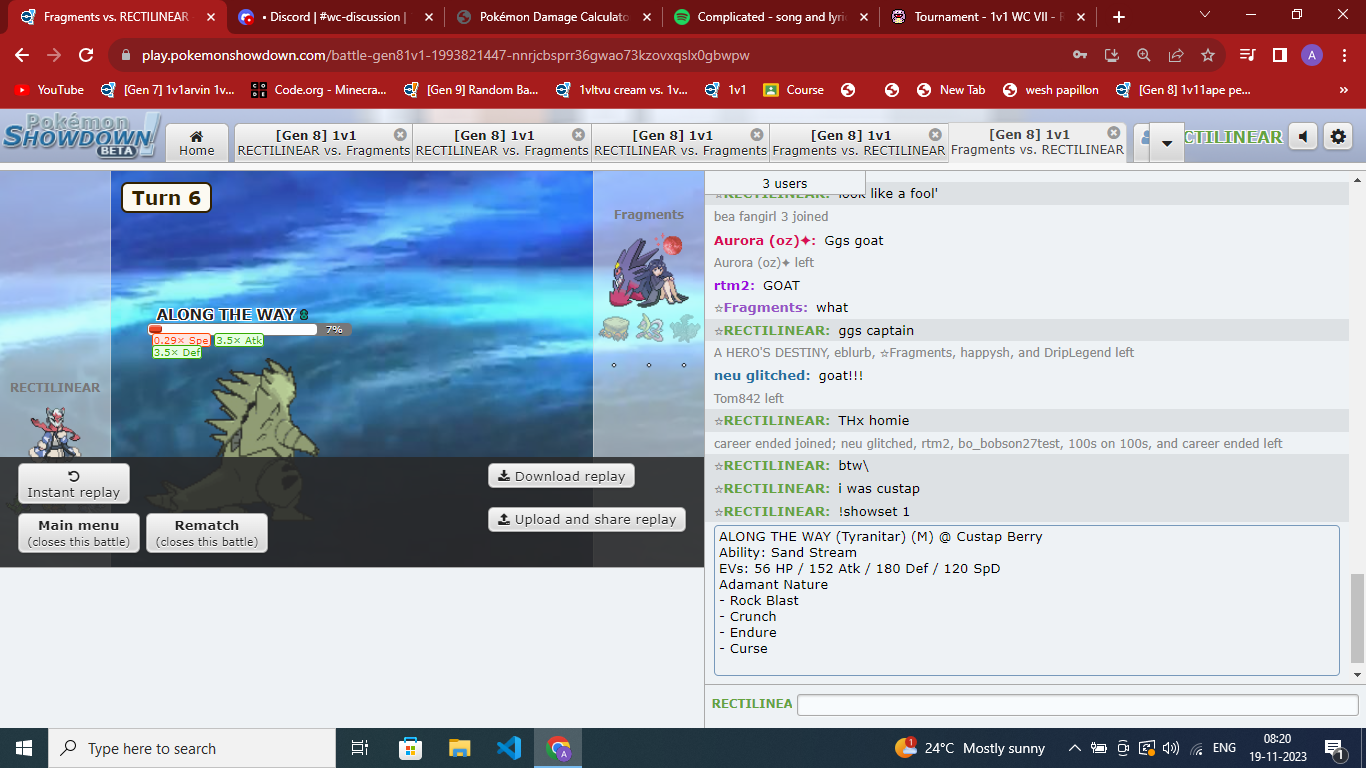Close the Discord browser tab

click(428, 17)
